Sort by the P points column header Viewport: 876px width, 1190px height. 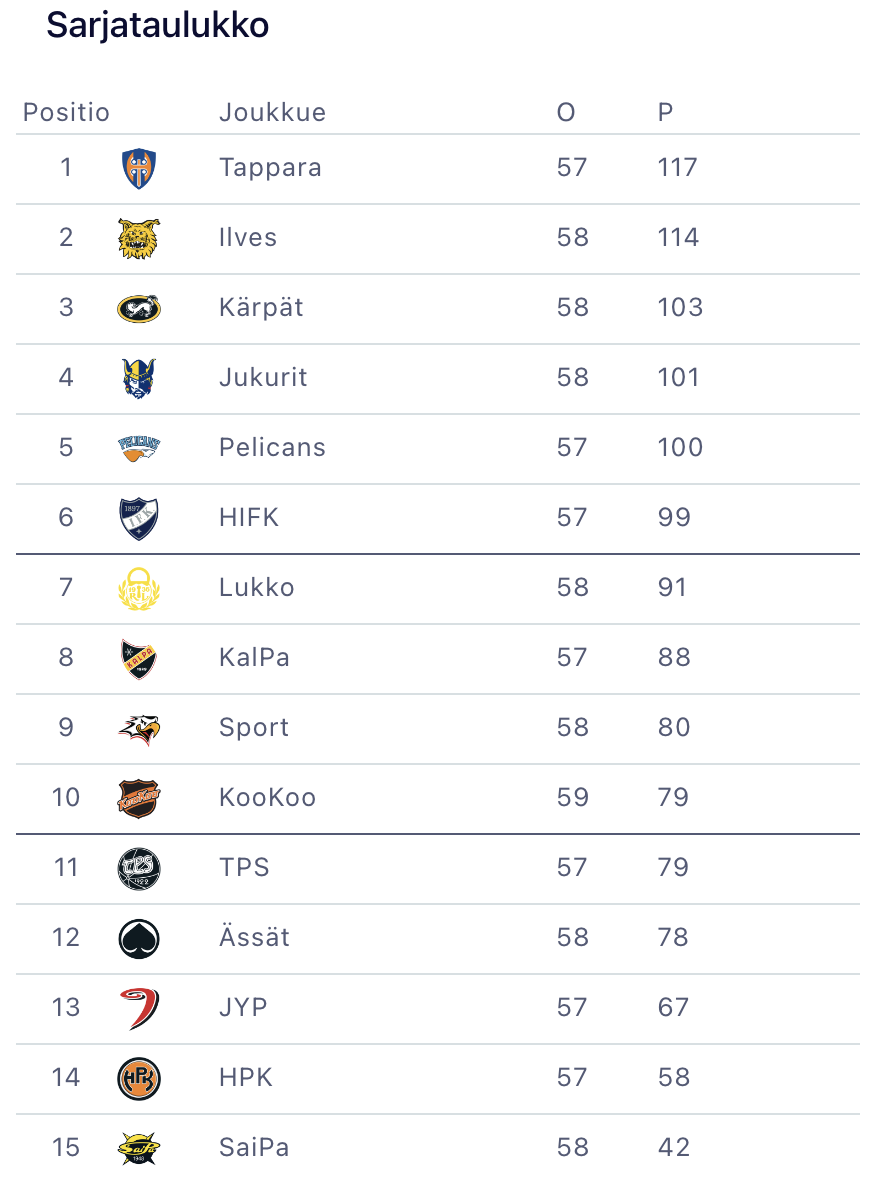(665, 112)
